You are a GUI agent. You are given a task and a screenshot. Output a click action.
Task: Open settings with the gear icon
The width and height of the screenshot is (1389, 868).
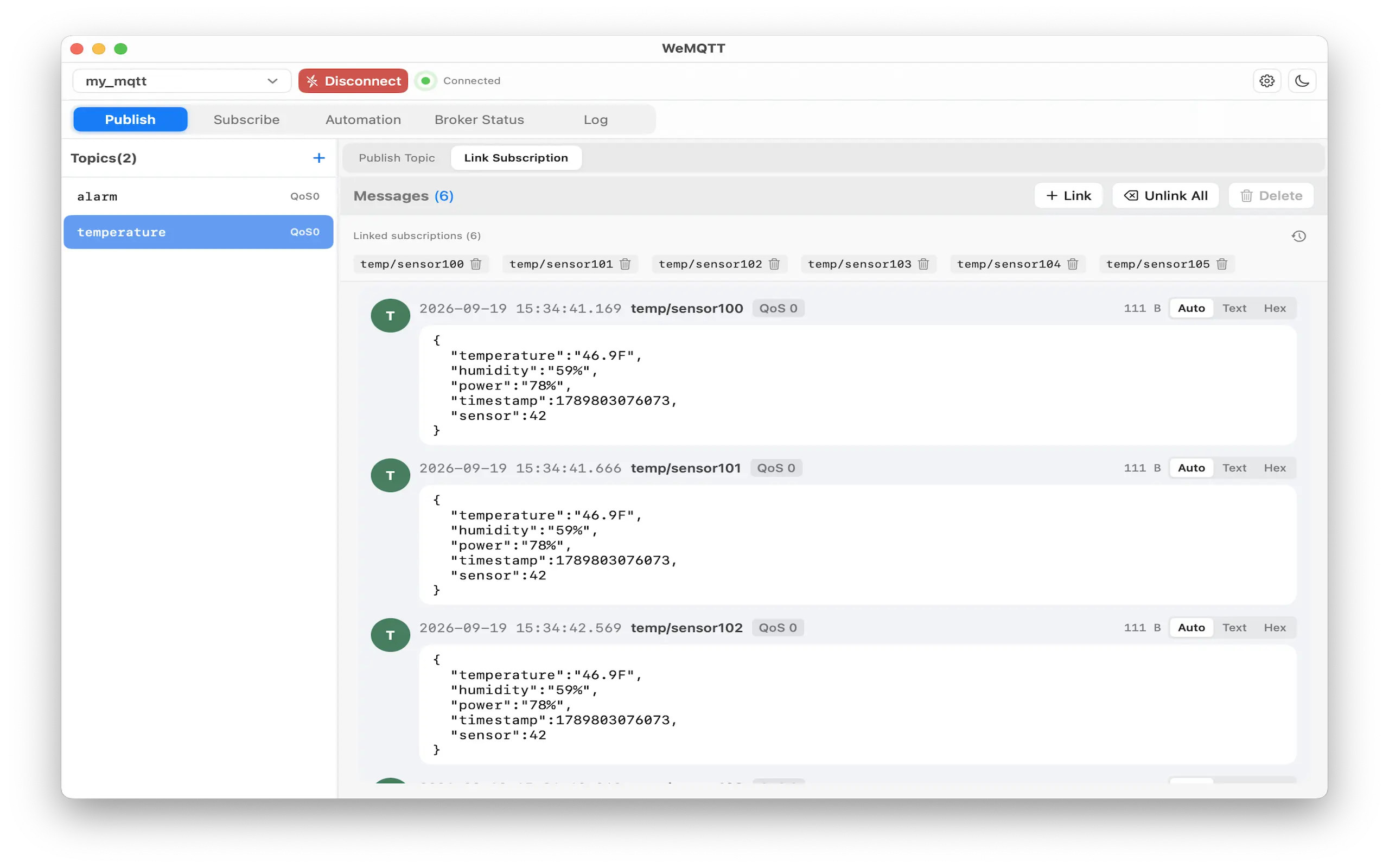click(x=1267, y=81)
